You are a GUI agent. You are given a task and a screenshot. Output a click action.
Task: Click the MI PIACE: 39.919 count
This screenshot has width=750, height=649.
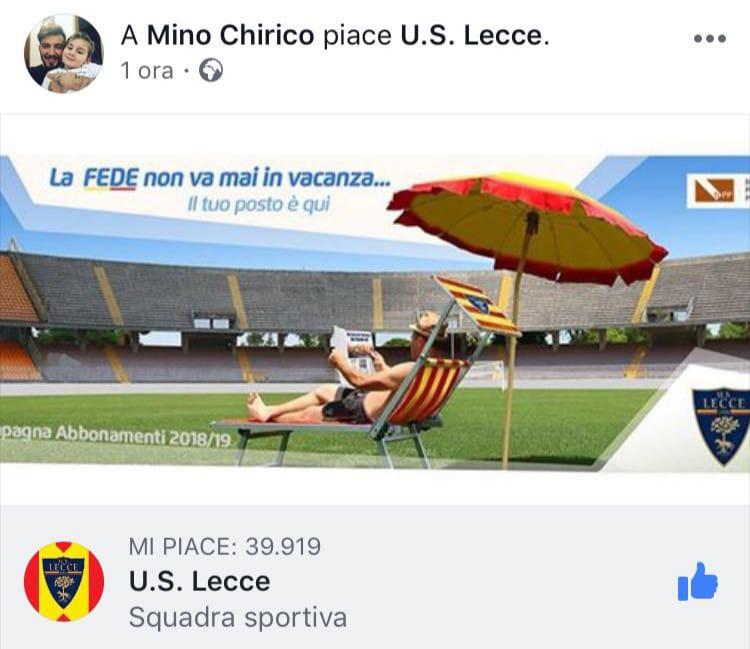(x=224, y=547)
